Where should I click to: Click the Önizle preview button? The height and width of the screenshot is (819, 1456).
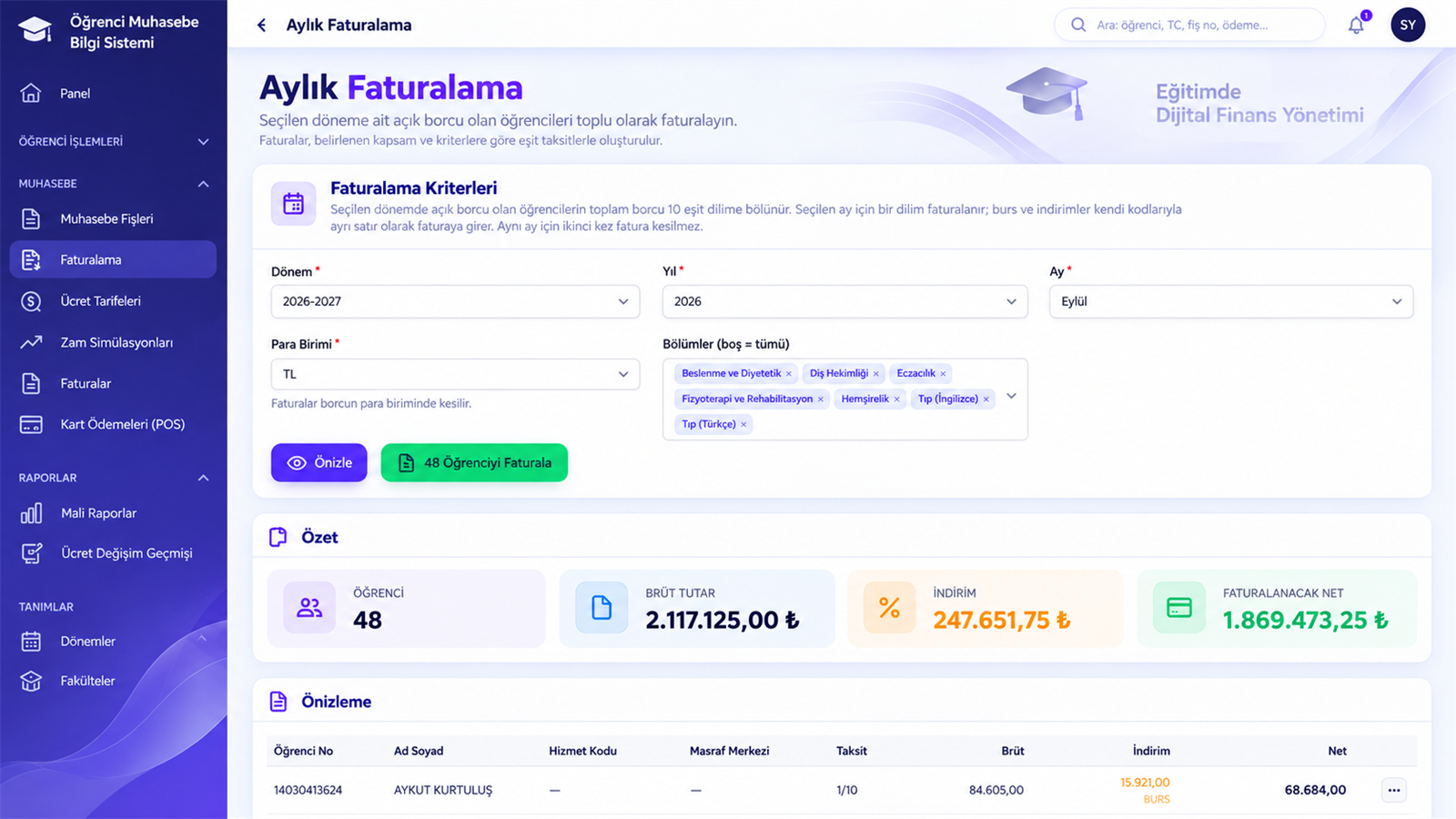318,462
